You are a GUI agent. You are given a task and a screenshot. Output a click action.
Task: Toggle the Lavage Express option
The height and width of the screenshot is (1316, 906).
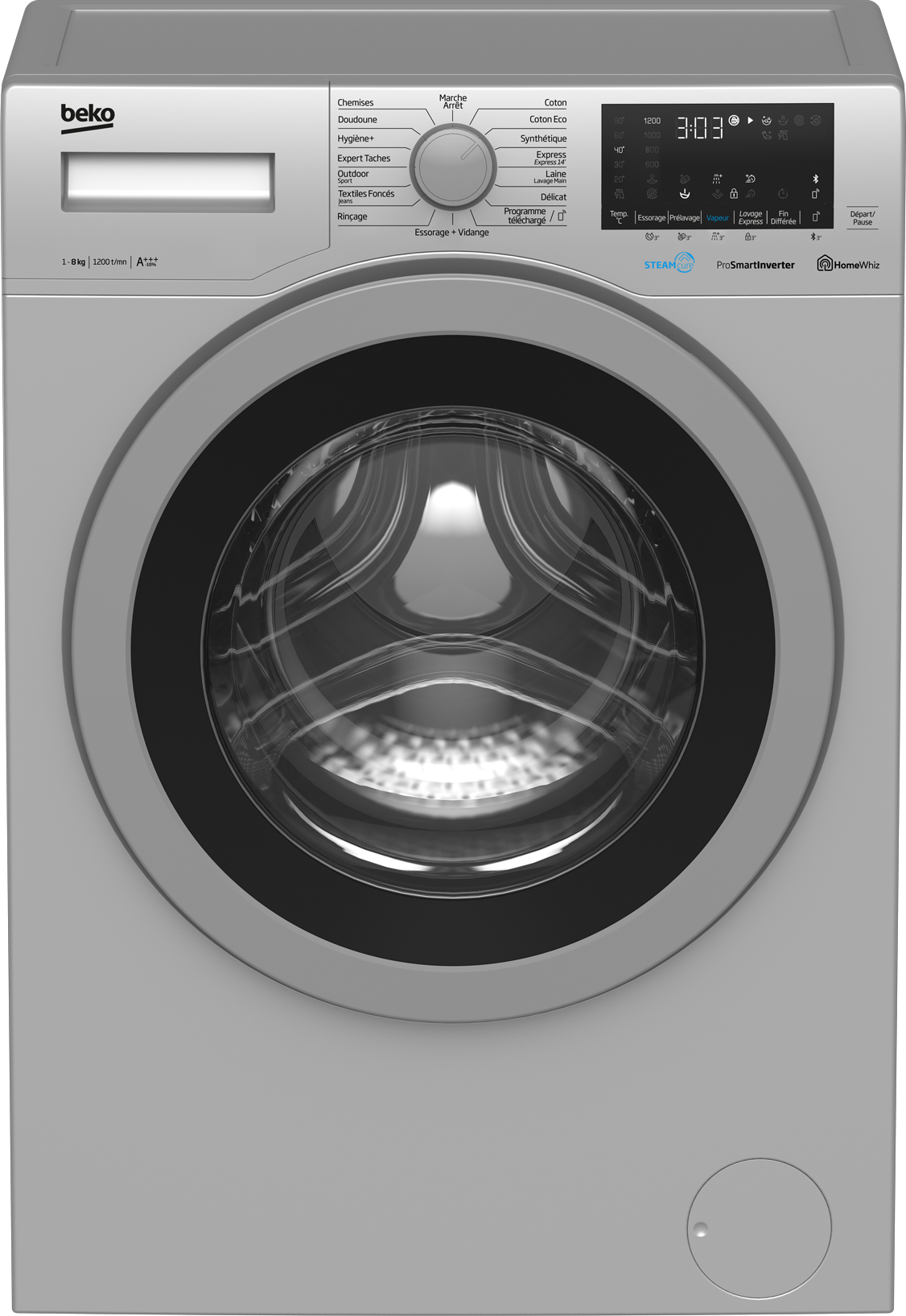pos(750,218)
